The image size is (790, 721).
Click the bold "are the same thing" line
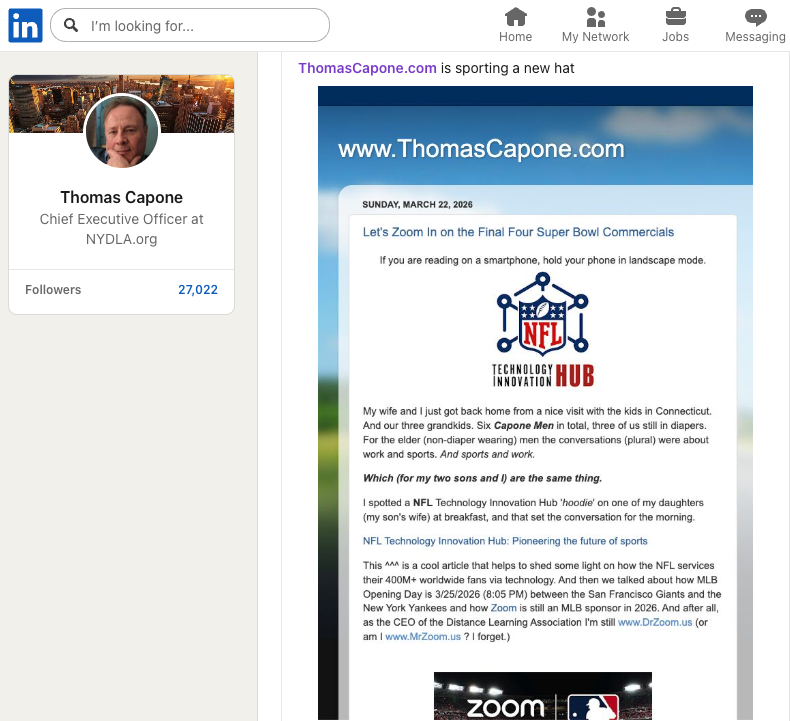(x=482, y=478)
